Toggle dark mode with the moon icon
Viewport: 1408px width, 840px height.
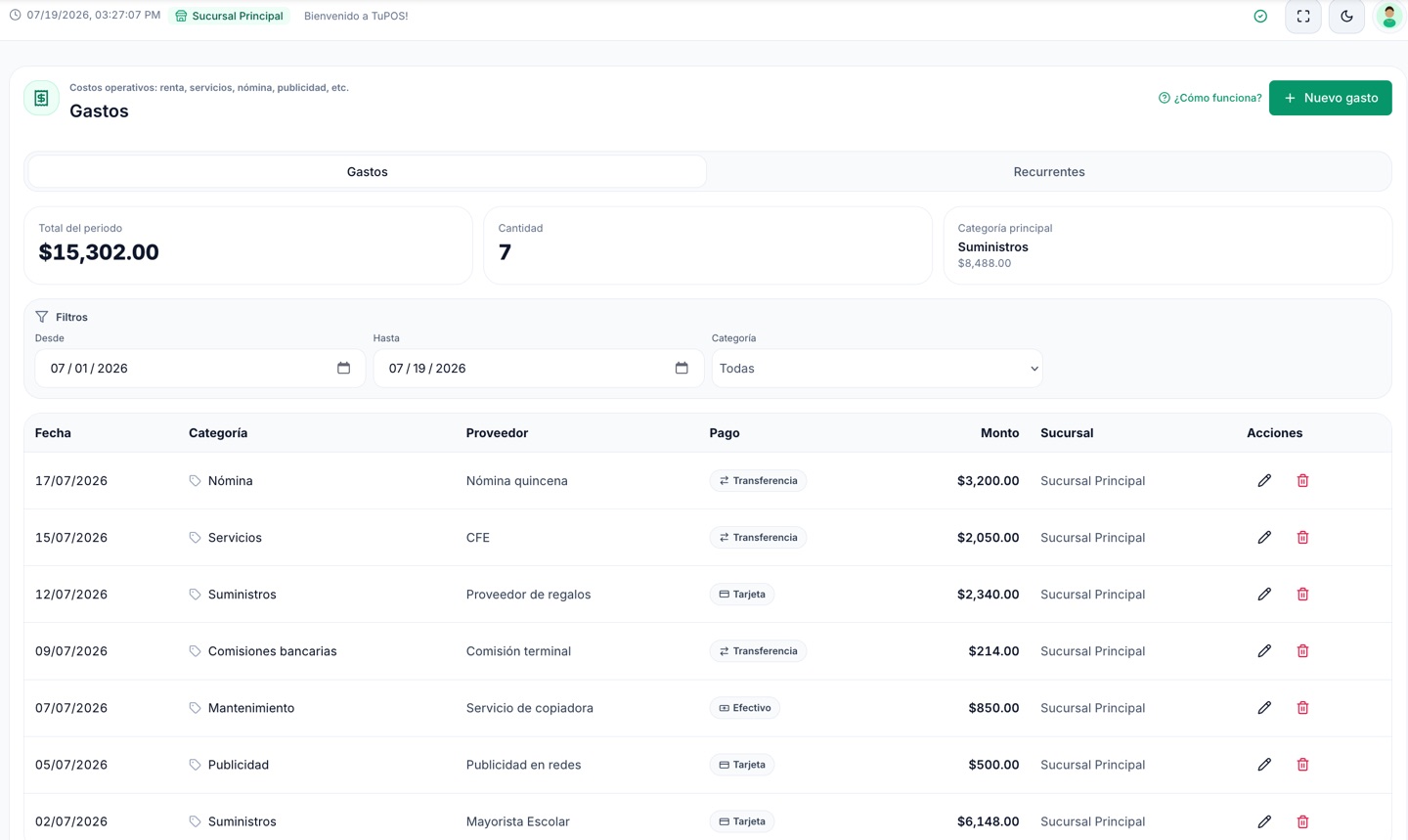1346,16
